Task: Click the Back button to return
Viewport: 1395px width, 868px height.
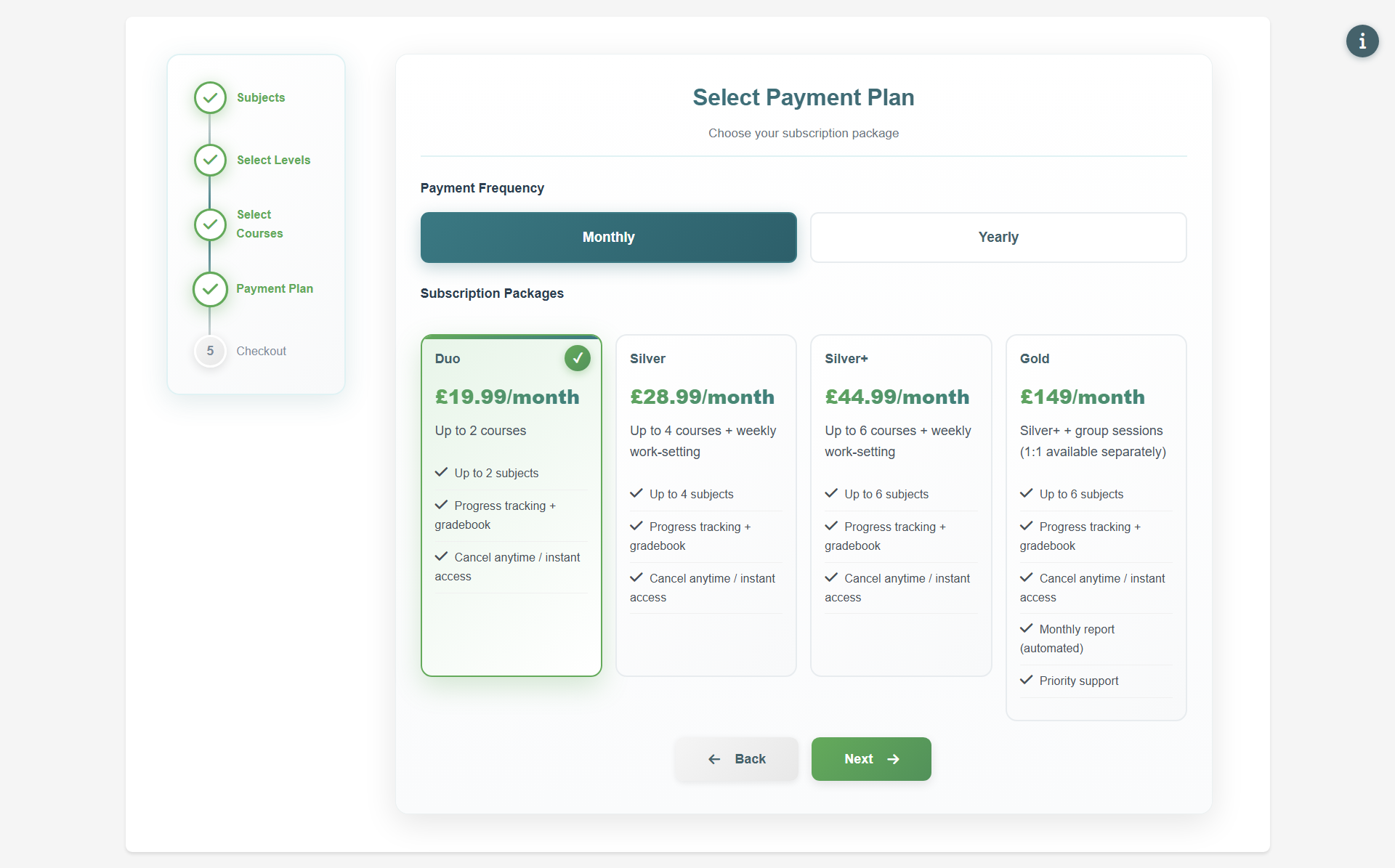Action: pos(736,758)
